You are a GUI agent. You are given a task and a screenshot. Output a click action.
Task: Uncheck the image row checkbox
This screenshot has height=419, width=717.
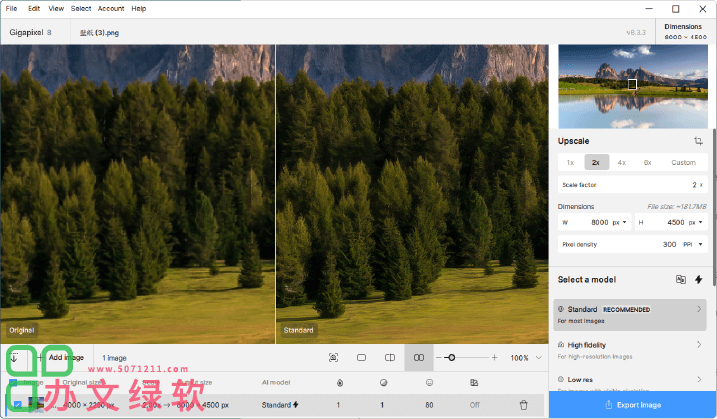17,405
